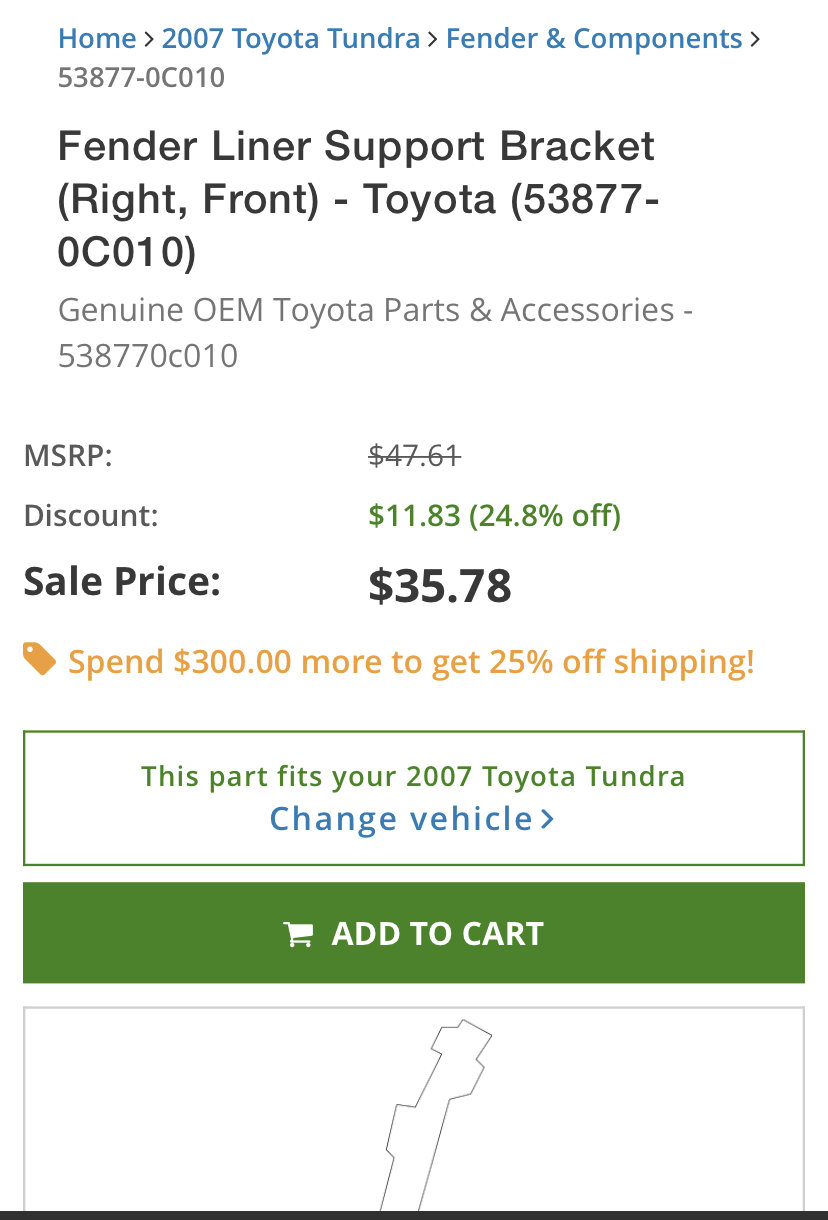Click the orange price tag icon

(x=39, y=660)
